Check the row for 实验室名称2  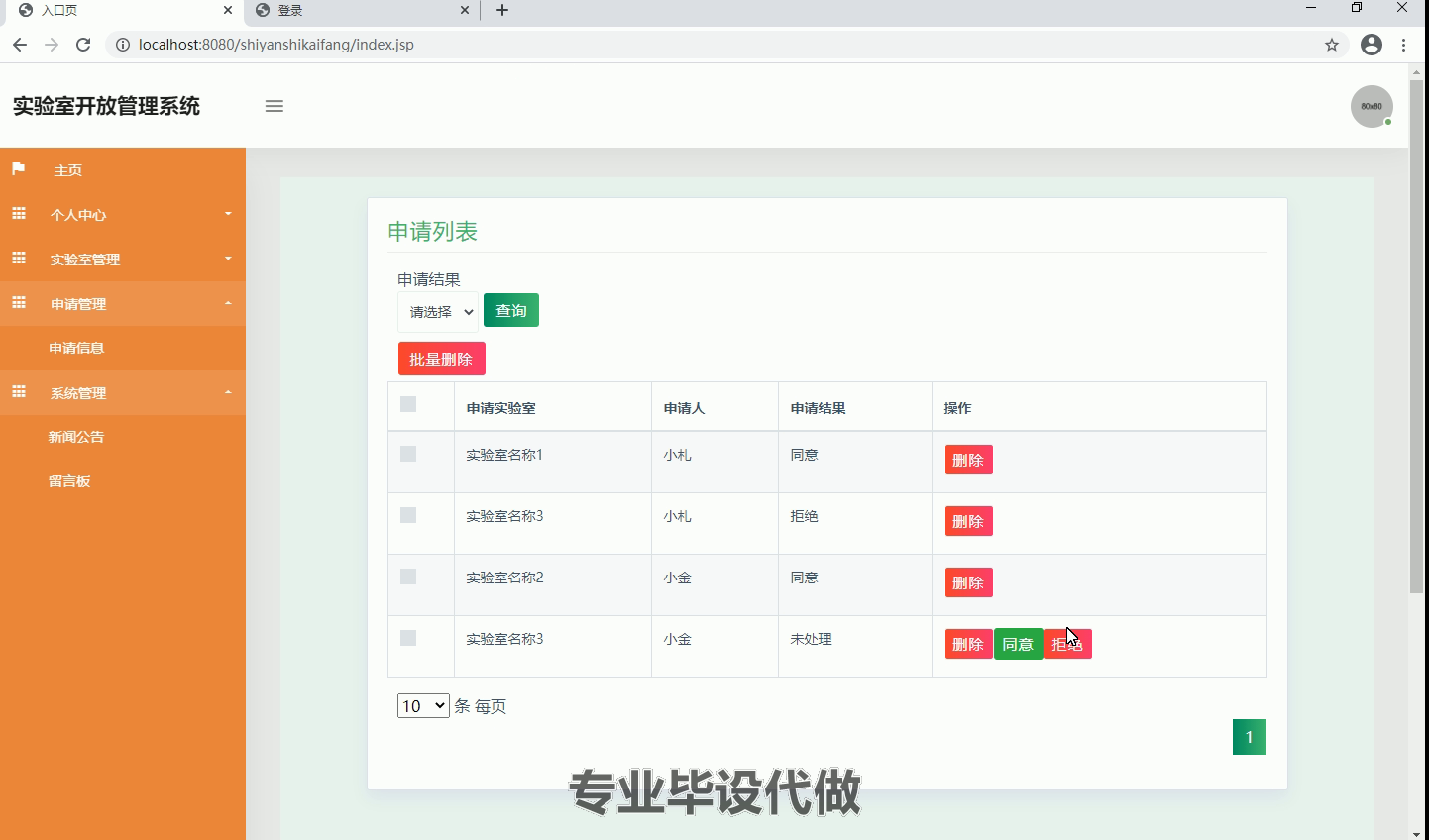click(x=408, y=577)
